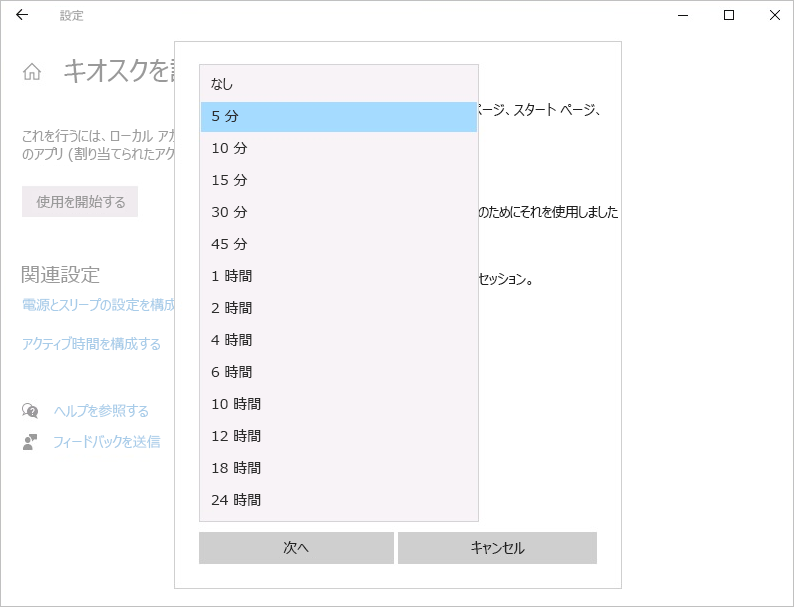Choose the '5 分' option
Image resolution: width=794 pixels, height=607 pixels.
click(338, 116)
